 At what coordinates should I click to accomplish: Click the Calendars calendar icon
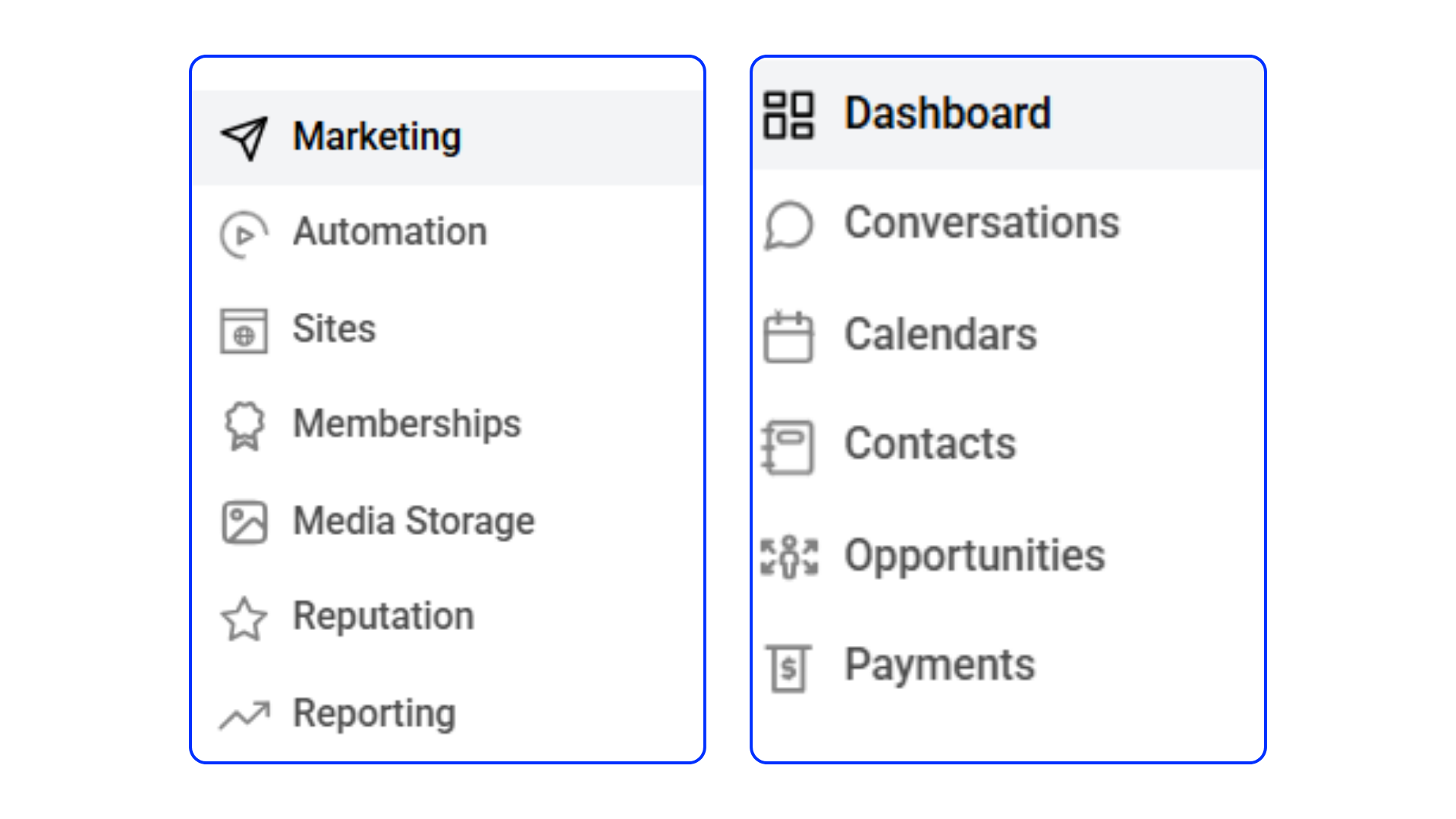788,337
